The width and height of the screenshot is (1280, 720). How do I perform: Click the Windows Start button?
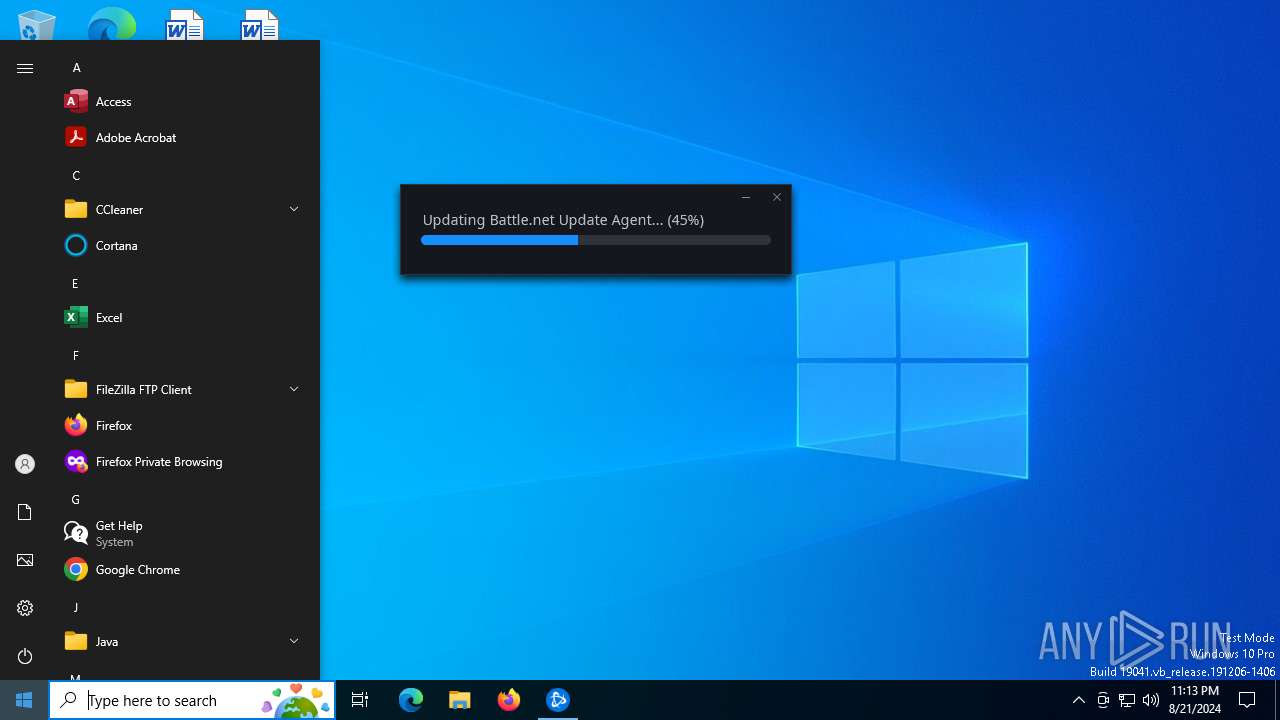click(x=24, y=700)
